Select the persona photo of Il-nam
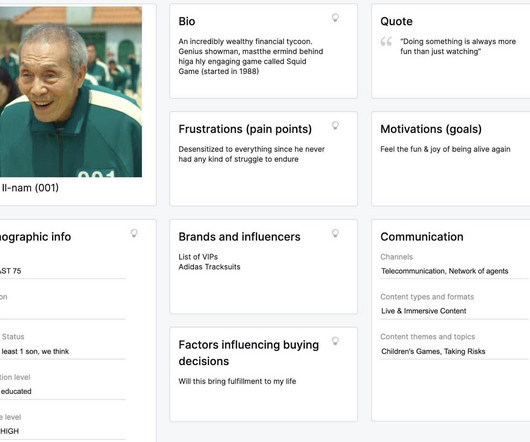Viewport: 530px width, 442px height. click(71, 92)
